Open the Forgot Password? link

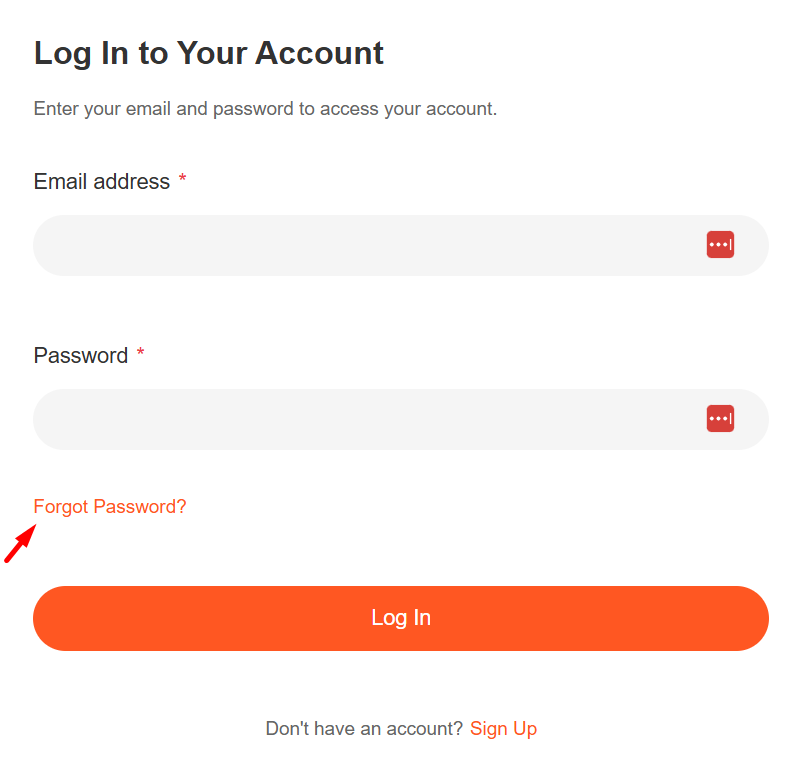(x=110, y=507)
